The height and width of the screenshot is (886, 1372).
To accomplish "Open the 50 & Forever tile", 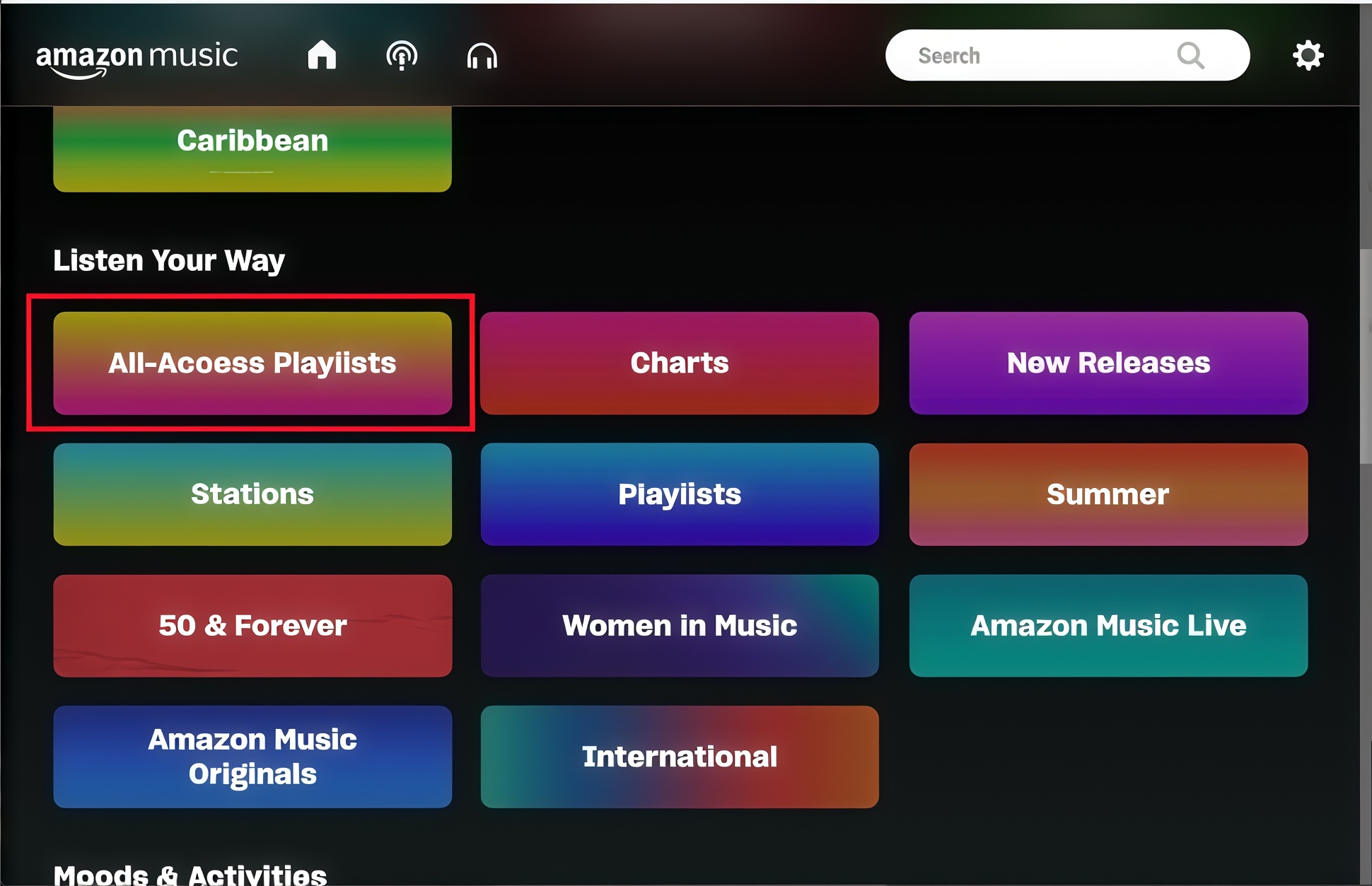I will pyautogui.click(x=252, y=626).
